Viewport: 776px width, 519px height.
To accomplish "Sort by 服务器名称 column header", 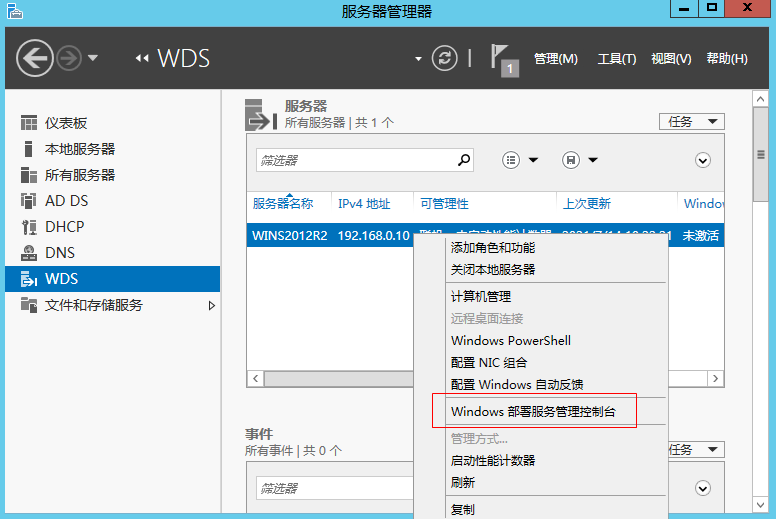I will tap(283, 203).
